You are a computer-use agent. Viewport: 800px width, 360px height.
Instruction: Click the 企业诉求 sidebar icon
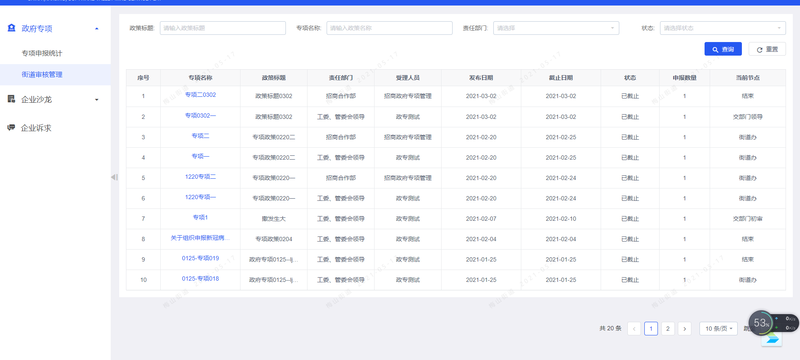tap(11, 127)
